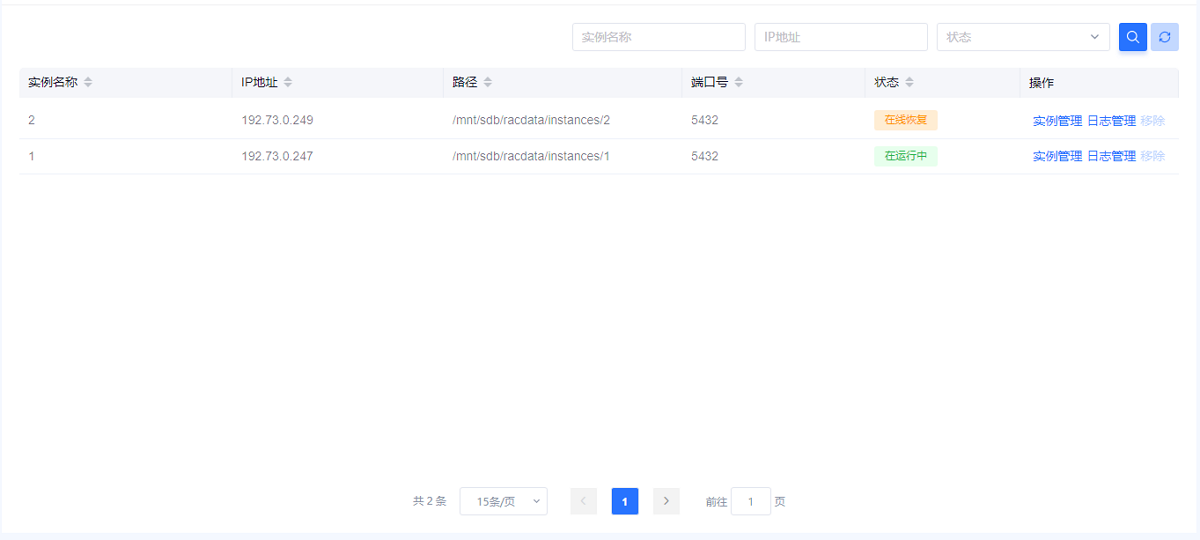The height and width of the screenshot is (540, 1200).
Task: Open 实例管理 for instance 2
Action: point(1057,121)
